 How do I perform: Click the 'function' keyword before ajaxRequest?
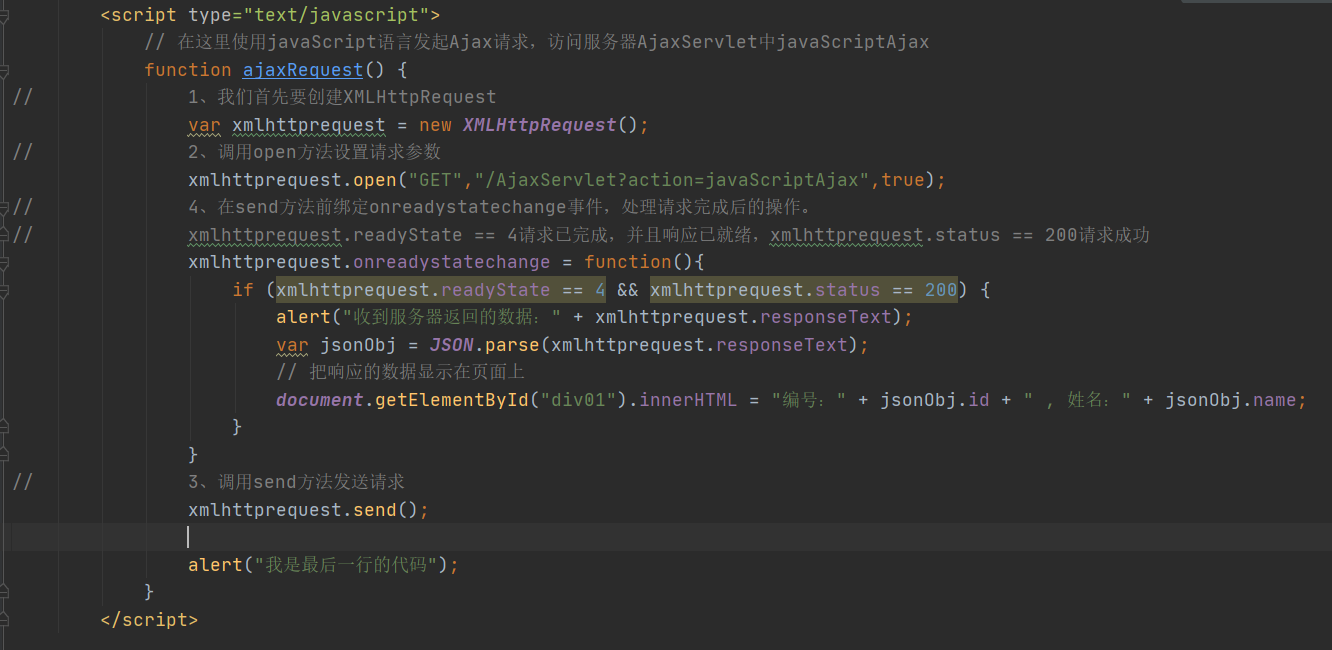[x=188, y=70]
